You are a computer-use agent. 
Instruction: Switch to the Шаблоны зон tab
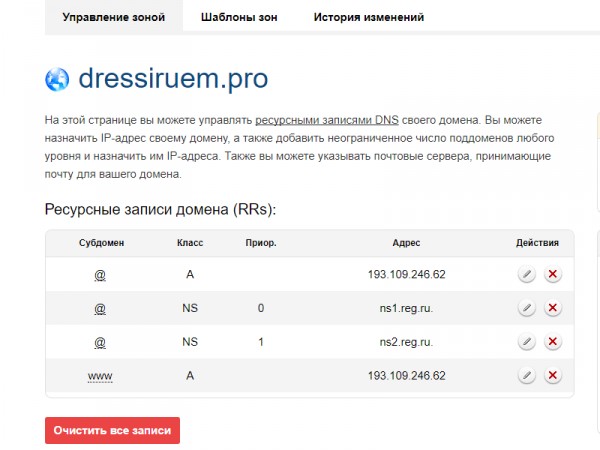[239, 17]
